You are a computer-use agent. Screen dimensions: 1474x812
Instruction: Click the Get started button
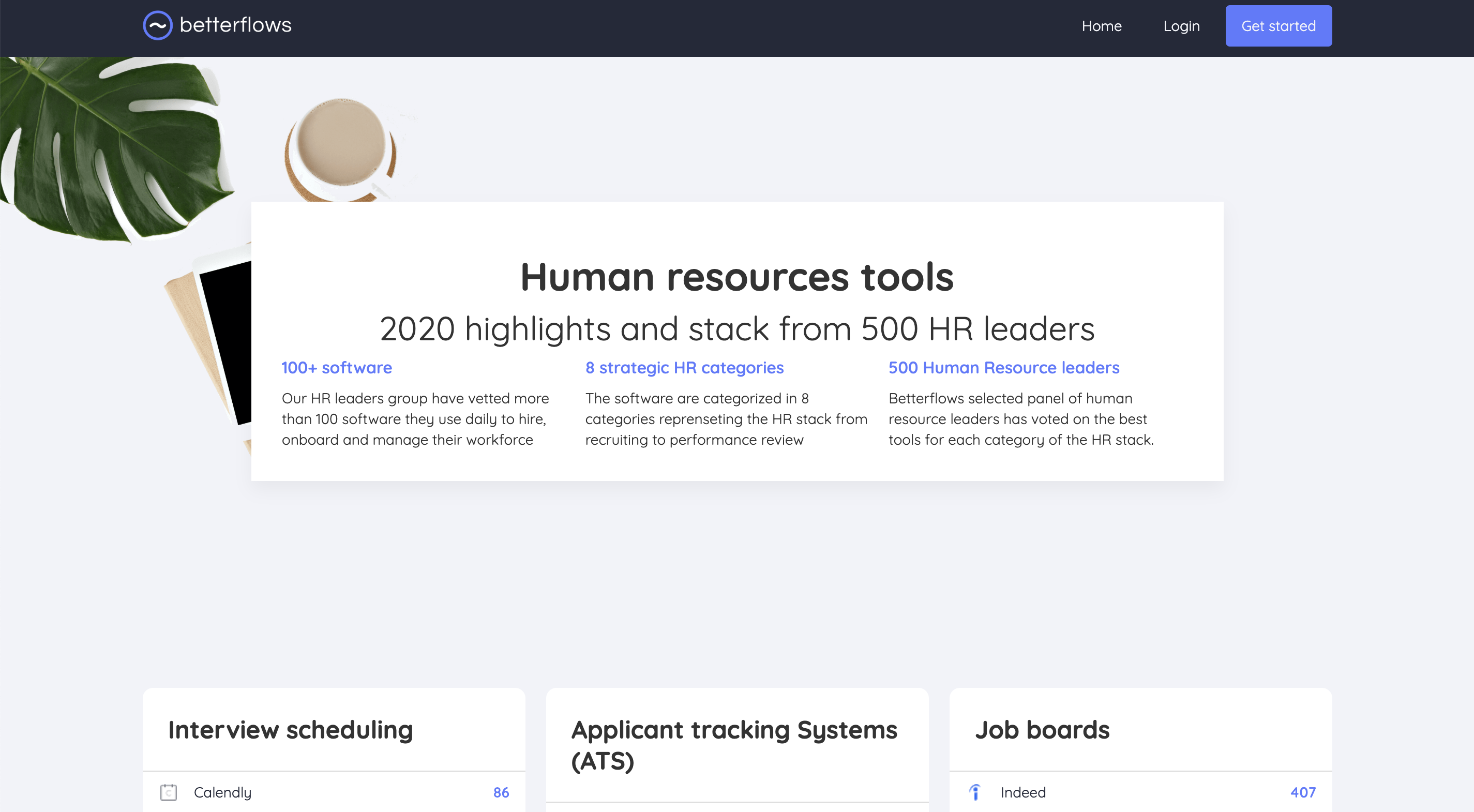1279,26
